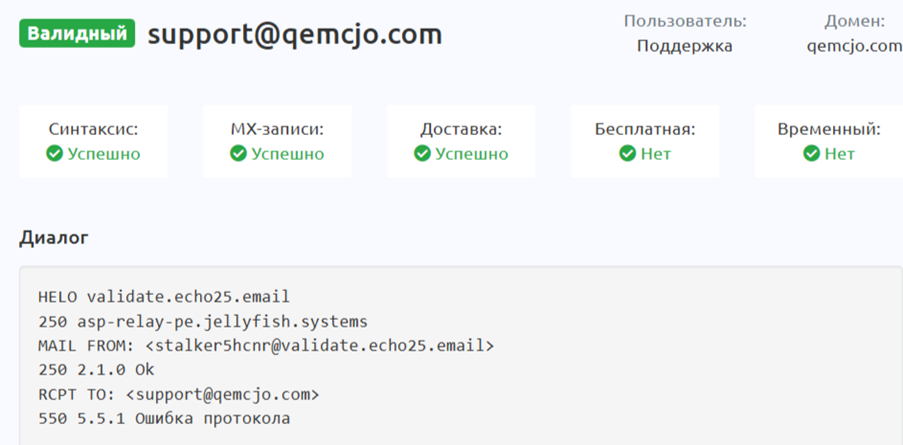This screenshot has width=903, height=445.
Task: Click the MAIL FROM sender address line
Action: point(266,345)
